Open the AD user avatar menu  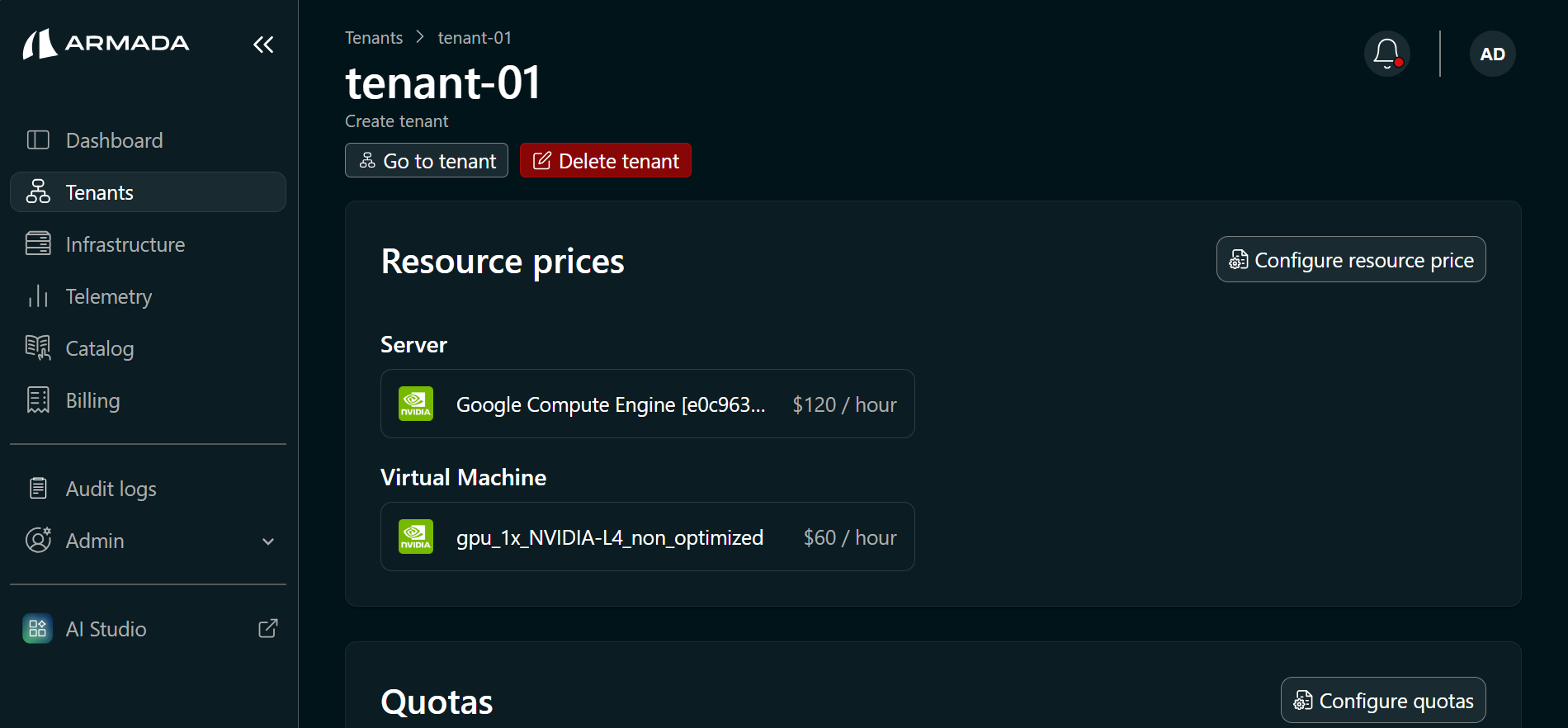point(1493,54)
